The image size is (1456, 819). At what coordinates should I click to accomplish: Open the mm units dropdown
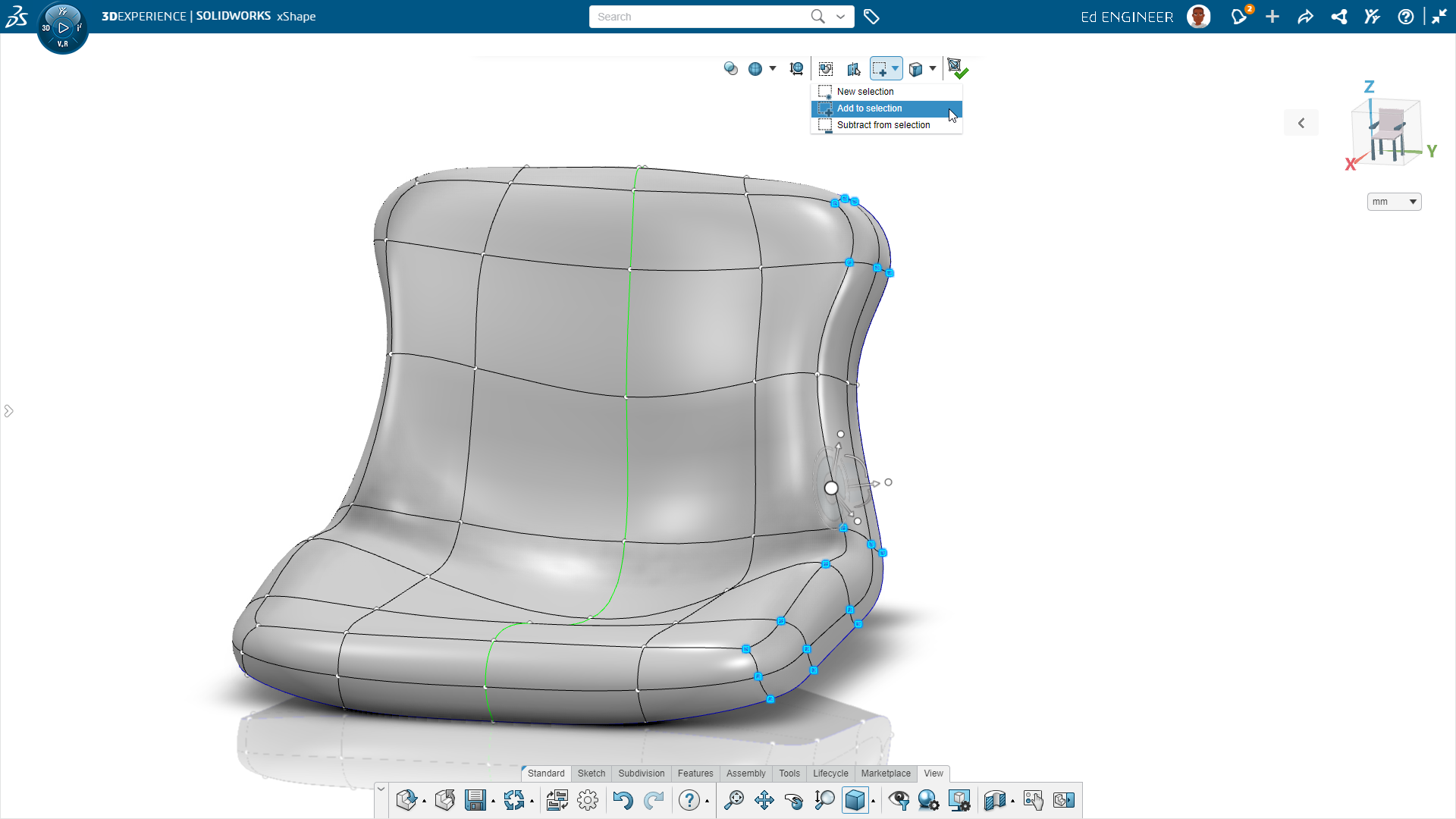click(1394, 202)
